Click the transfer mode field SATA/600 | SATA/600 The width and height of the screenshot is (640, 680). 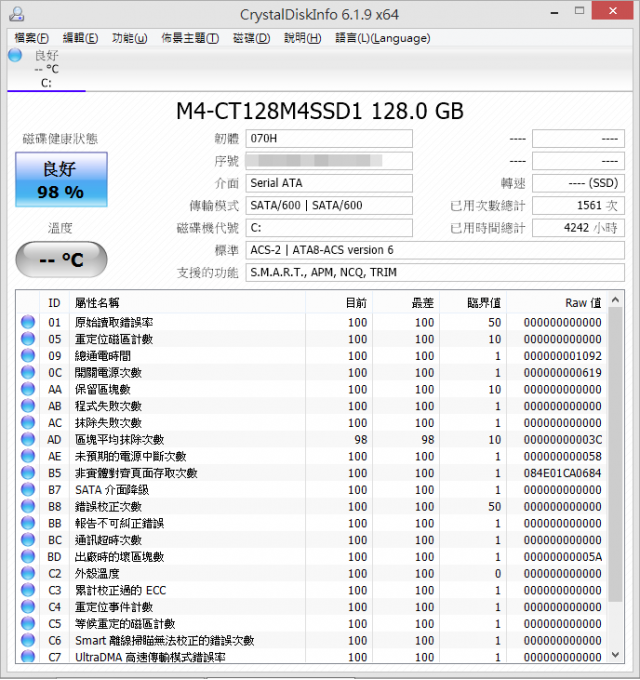[329, 206]
